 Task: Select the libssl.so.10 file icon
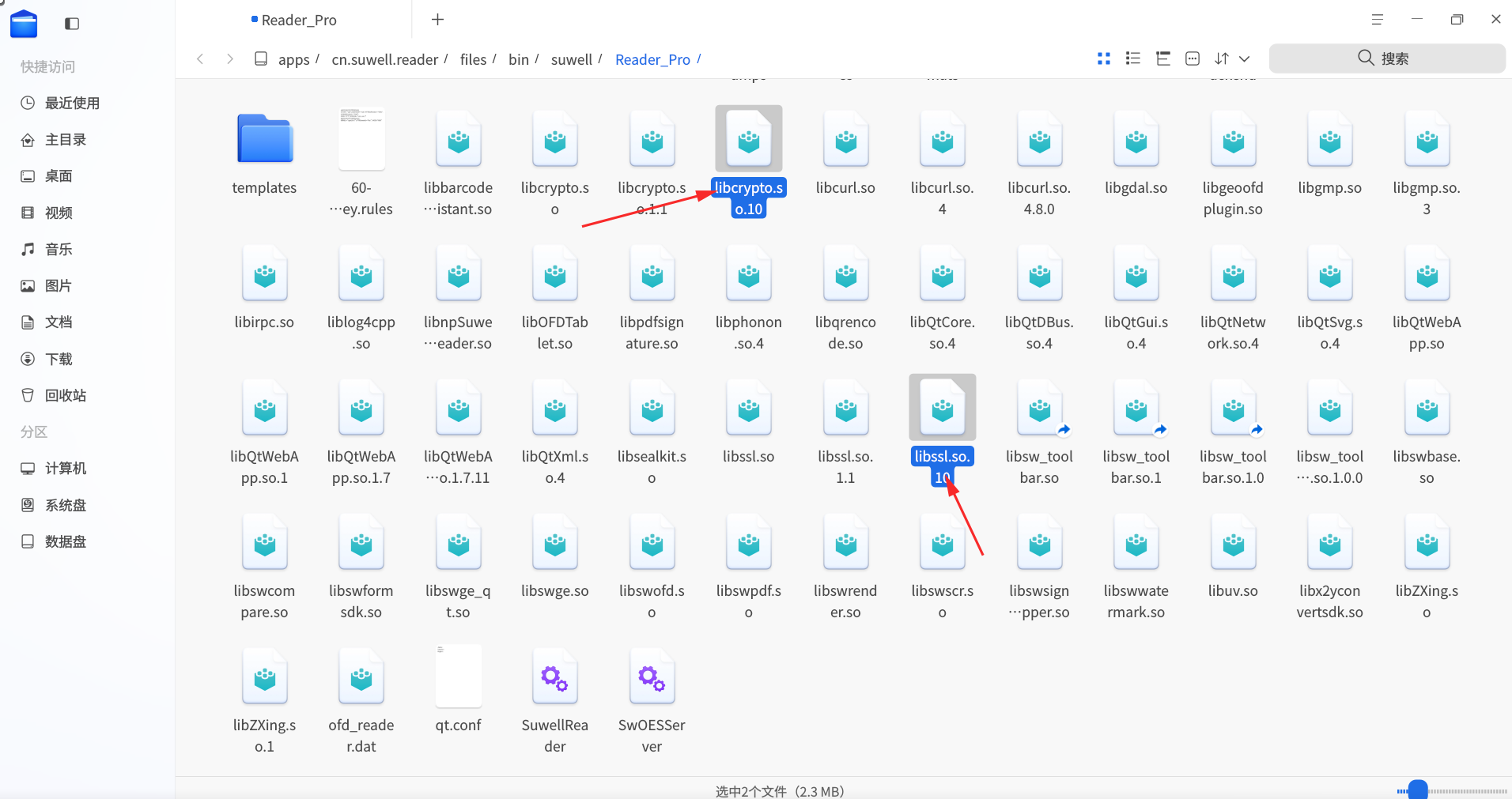pyautogui.click(x=943, y=408)
